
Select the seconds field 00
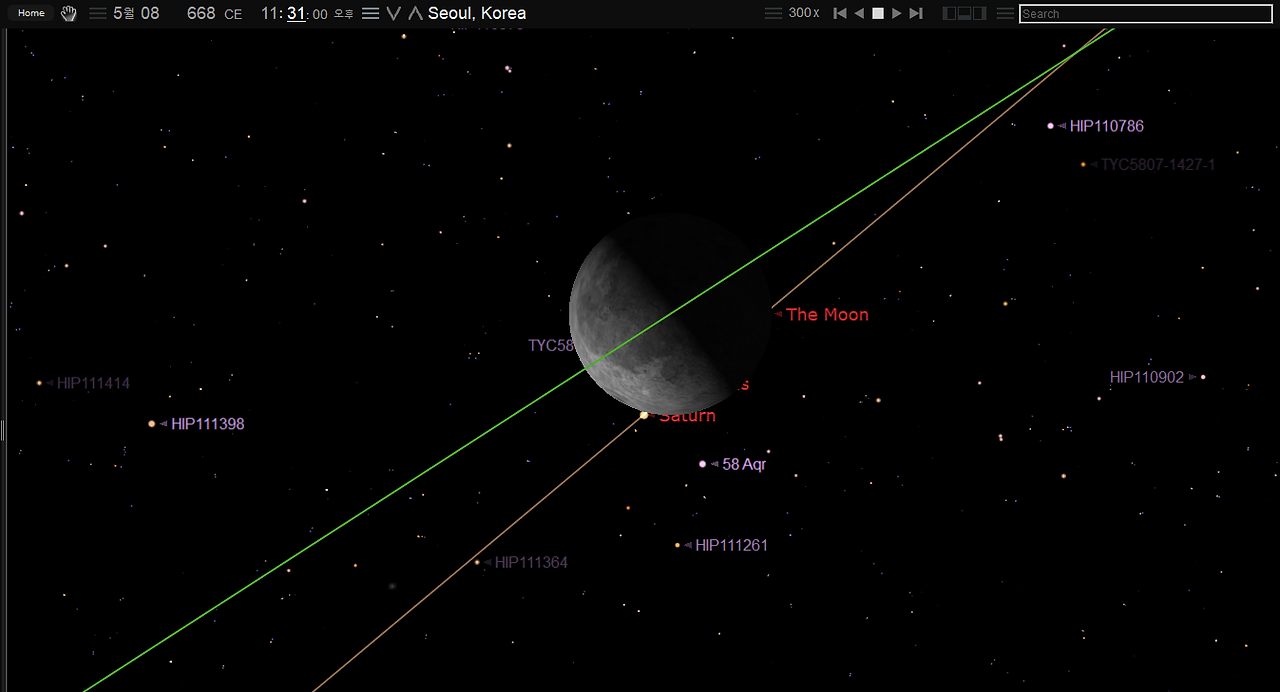[320, 14]
